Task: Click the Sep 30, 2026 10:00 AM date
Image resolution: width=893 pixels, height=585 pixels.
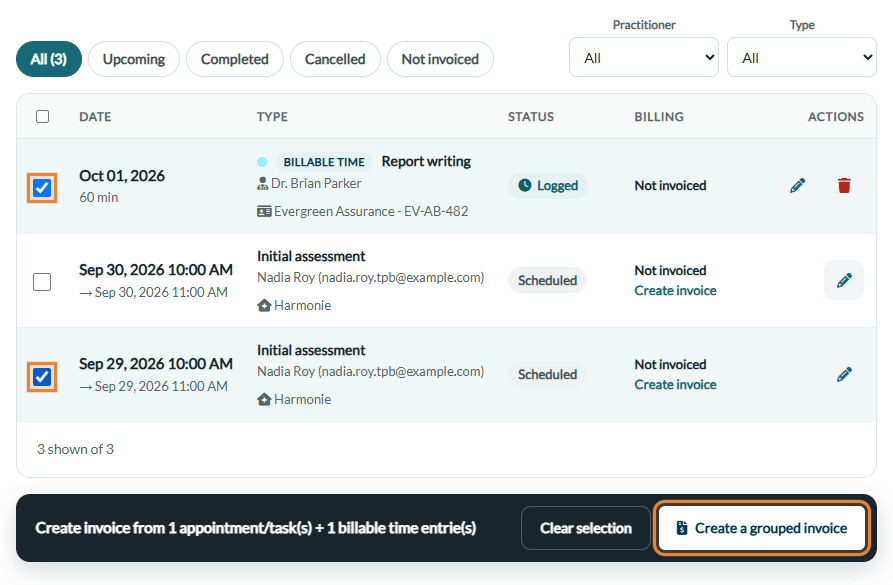Action: point(156,269)
